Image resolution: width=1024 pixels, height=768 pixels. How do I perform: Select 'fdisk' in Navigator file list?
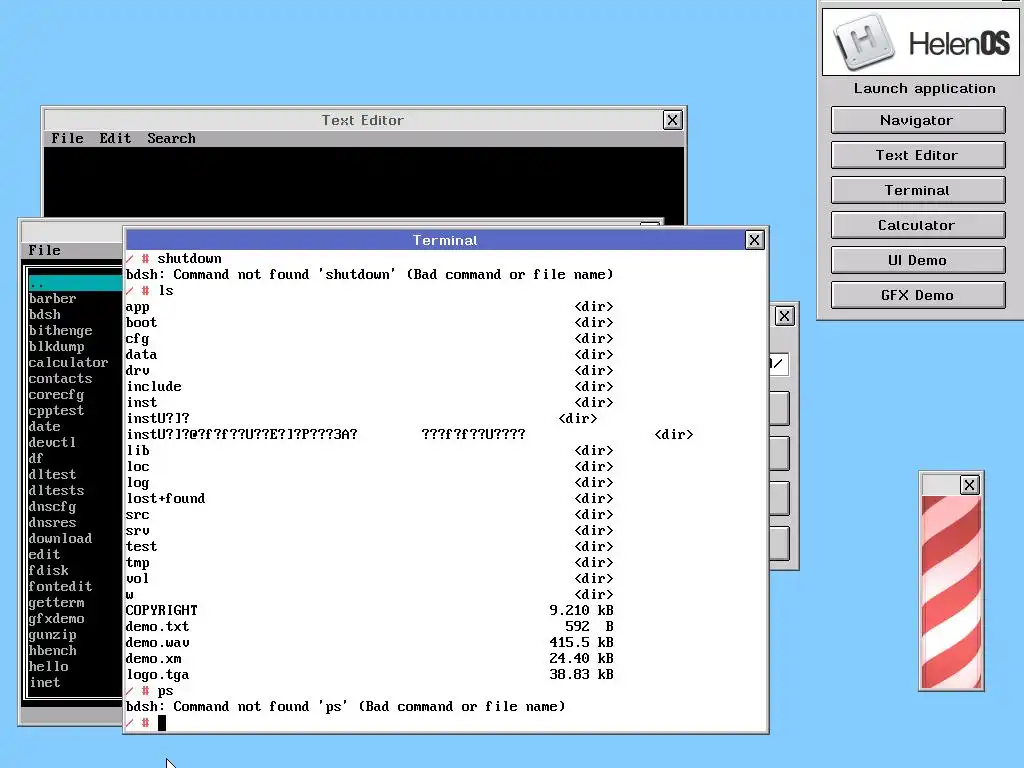pyautogui.click(x=48, y=571)
